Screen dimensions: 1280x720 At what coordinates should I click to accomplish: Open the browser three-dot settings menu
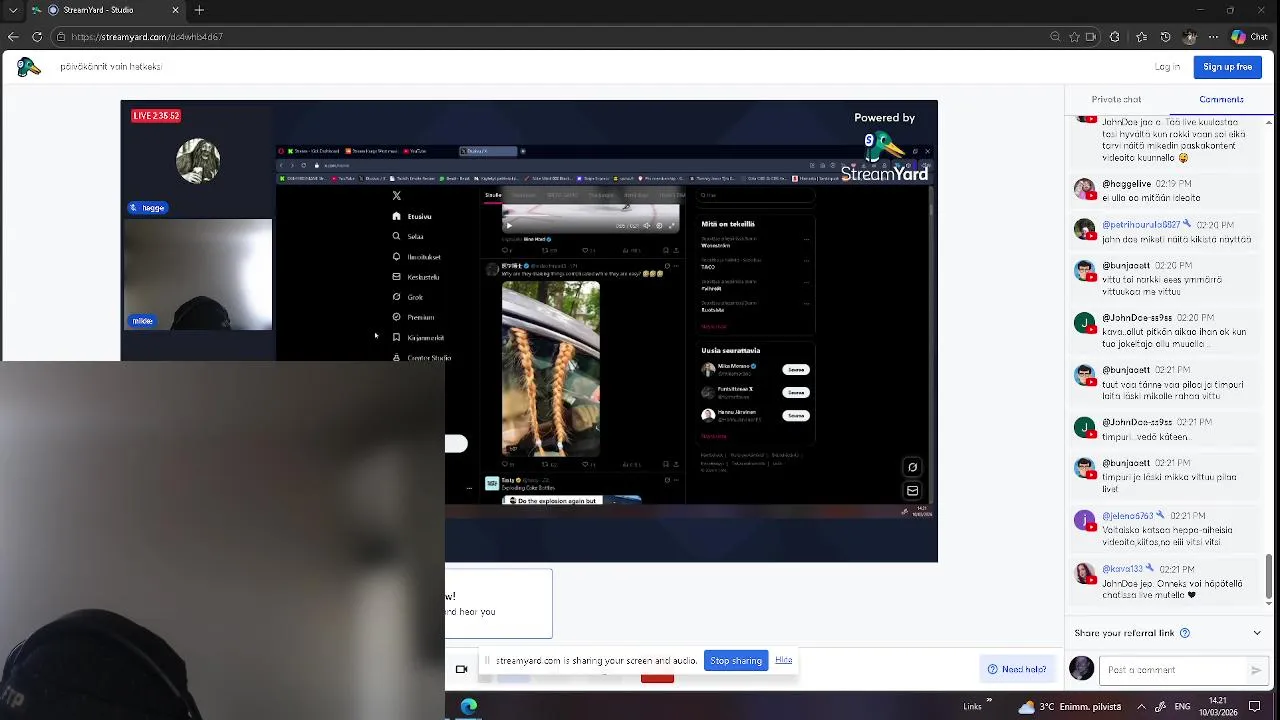point(1213,37)
